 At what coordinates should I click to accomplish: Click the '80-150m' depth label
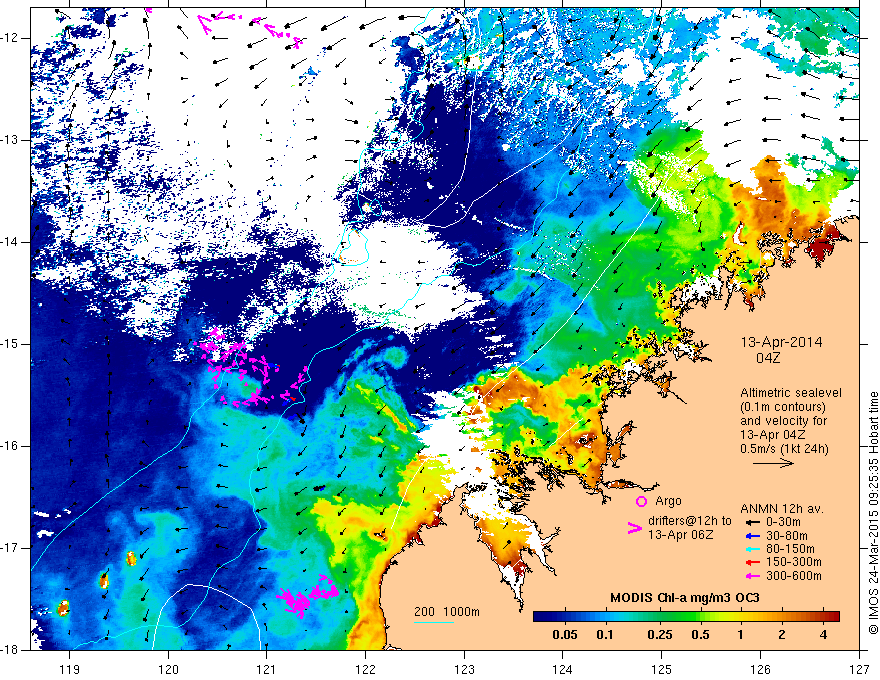click(x=790, y=549)
